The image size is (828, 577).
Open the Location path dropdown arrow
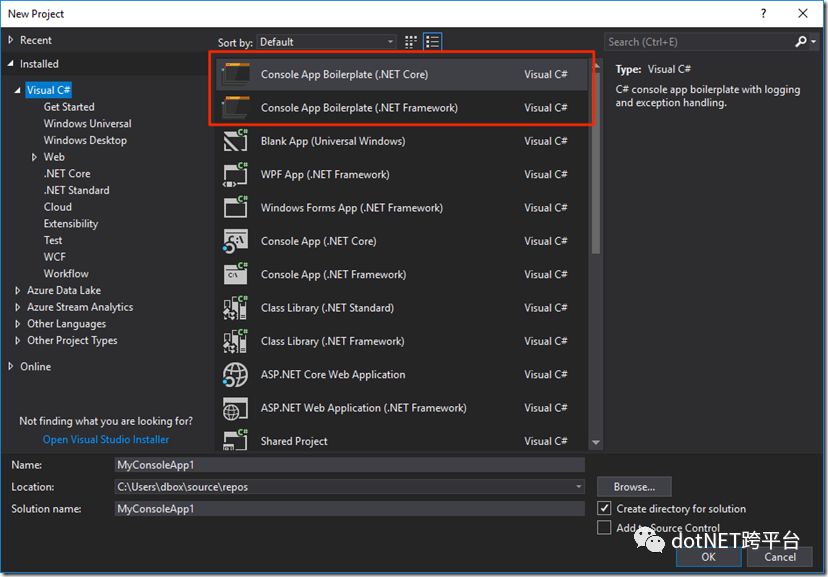coord(579,486)
